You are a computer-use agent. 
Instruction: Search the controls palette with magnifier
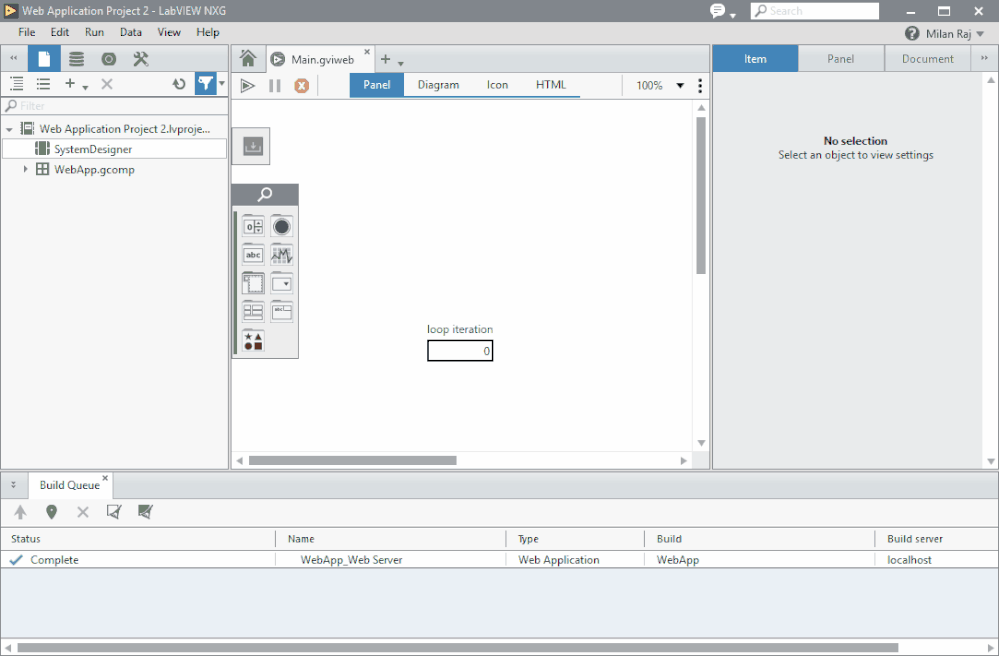click(x=265, y=194)
